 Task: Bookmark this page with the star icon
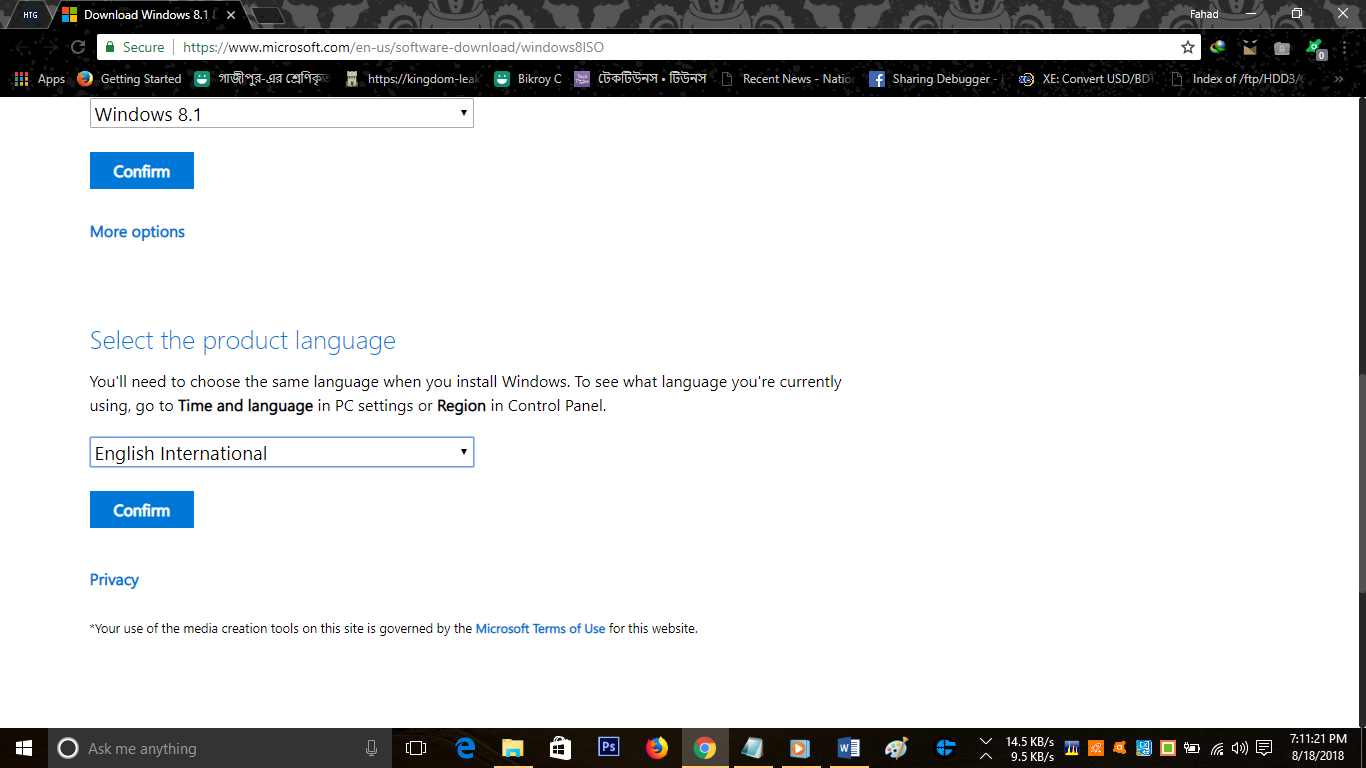(1188, 47)
